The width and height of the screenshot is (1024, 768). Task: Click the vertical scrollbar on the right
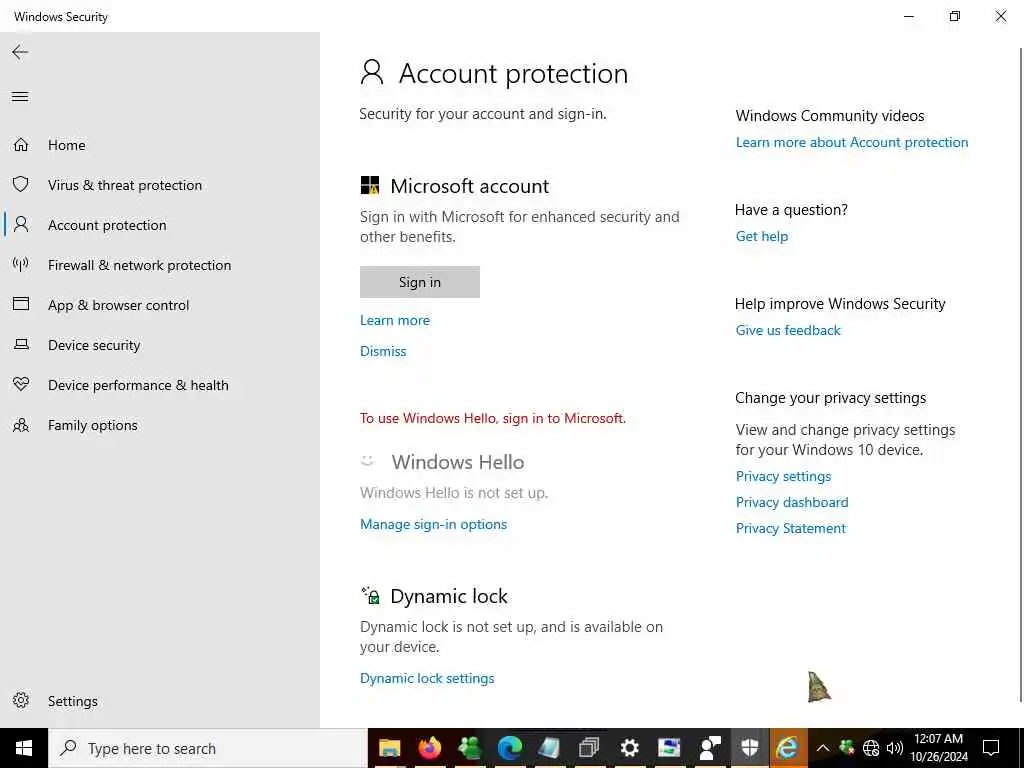tap(1021, 376)
